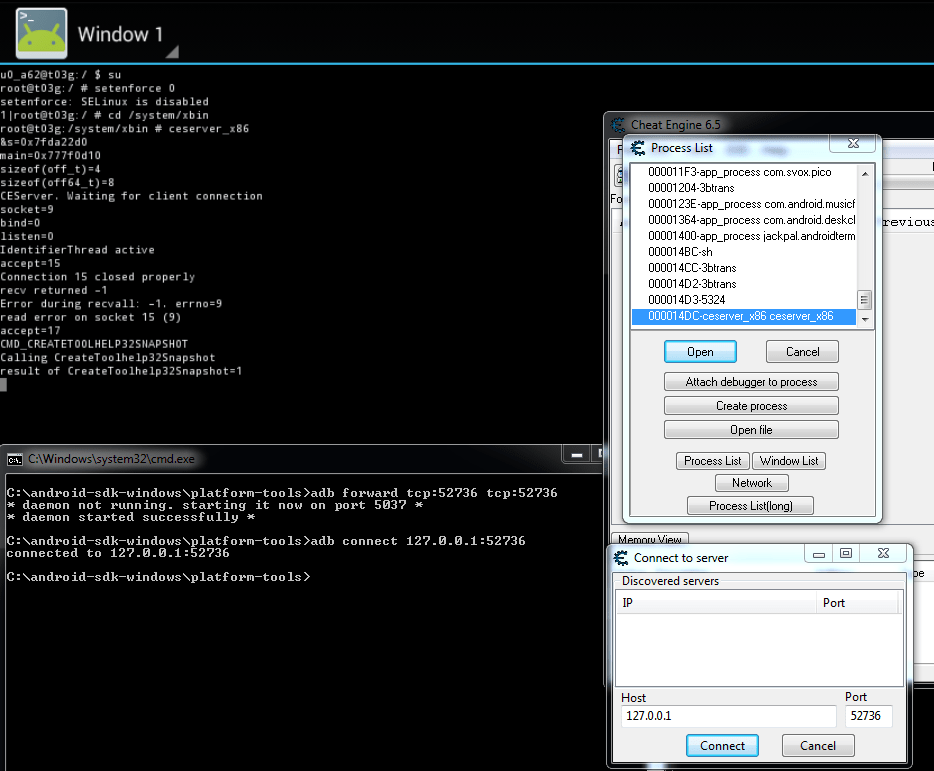This screenshot has width=934, height=771.
Task: Click the Process List(long) button
Action: 751,505
